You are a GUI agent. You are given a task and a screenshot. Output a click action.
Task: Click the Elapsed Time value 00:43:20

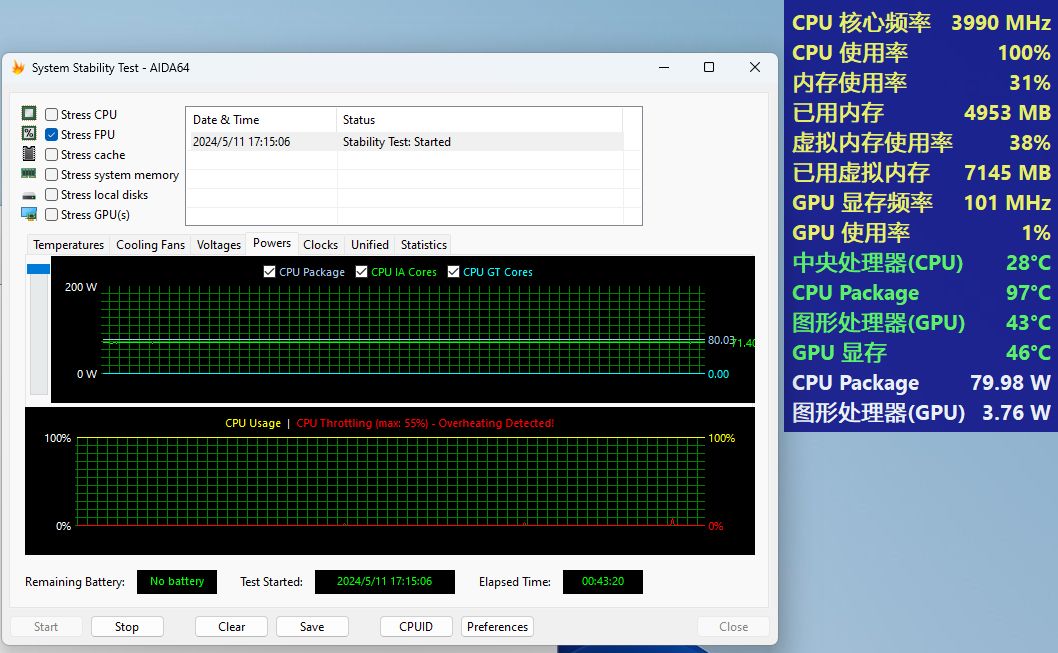coord(603,581)
